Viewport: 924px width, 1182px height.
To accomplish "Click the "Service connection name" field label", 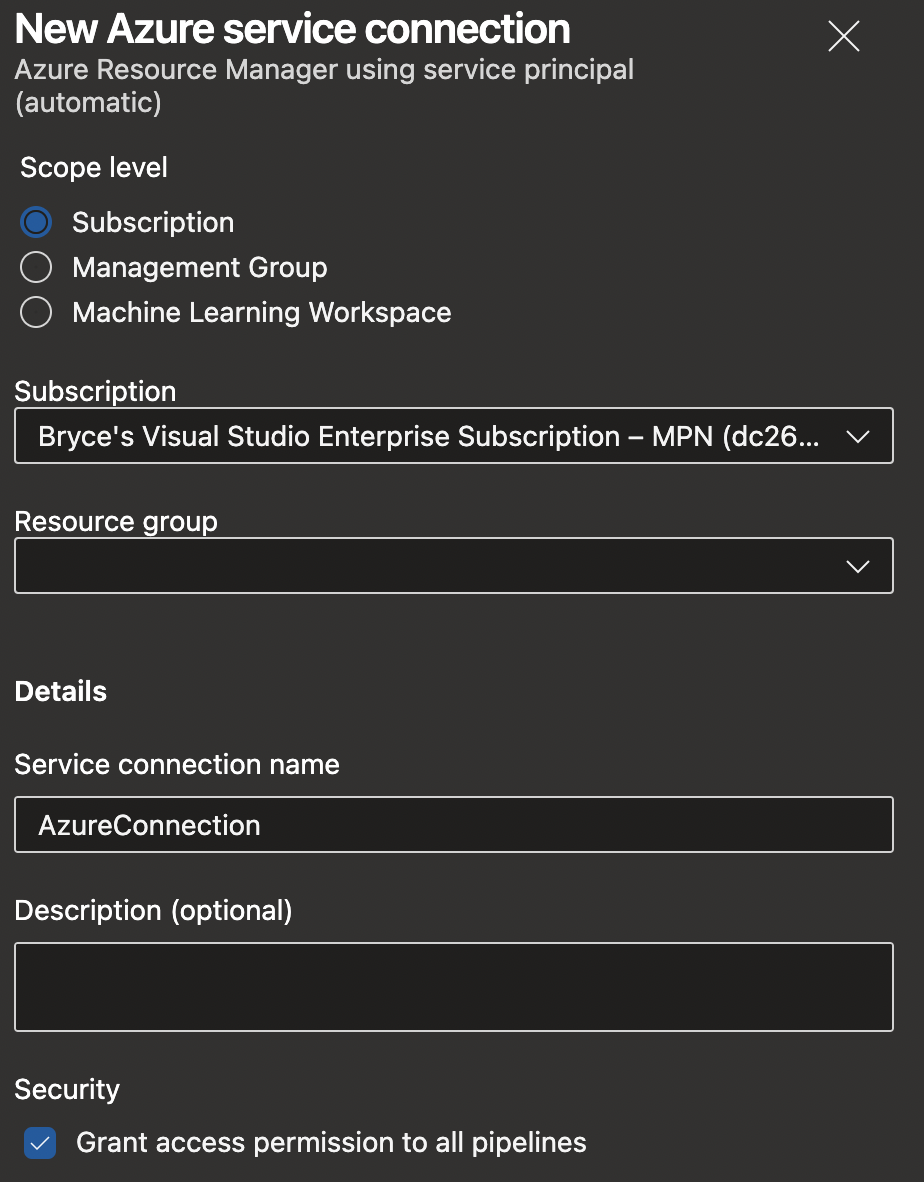I will [177, 765].
